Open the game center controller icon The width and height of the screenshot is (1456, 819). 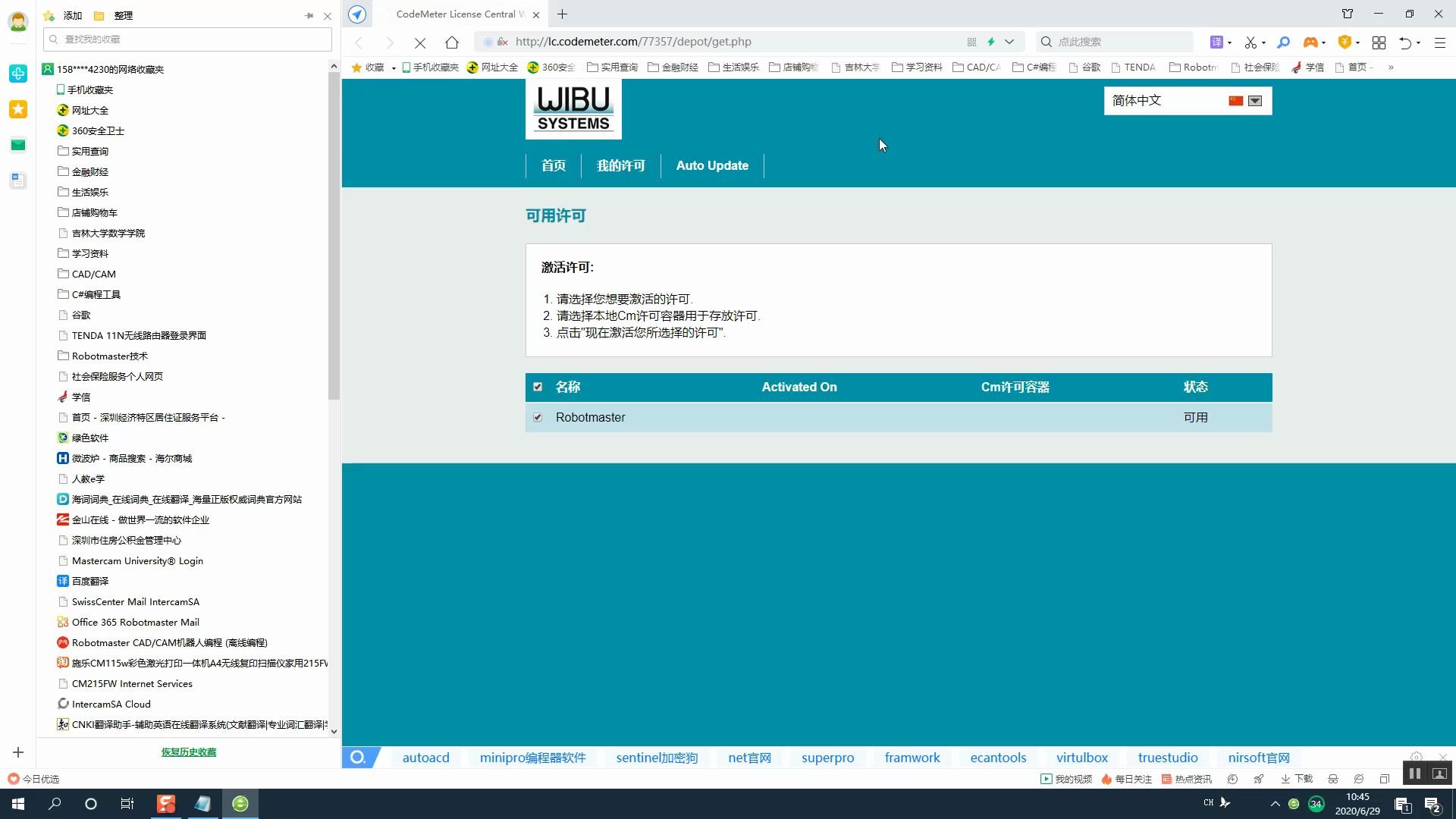1311,42
